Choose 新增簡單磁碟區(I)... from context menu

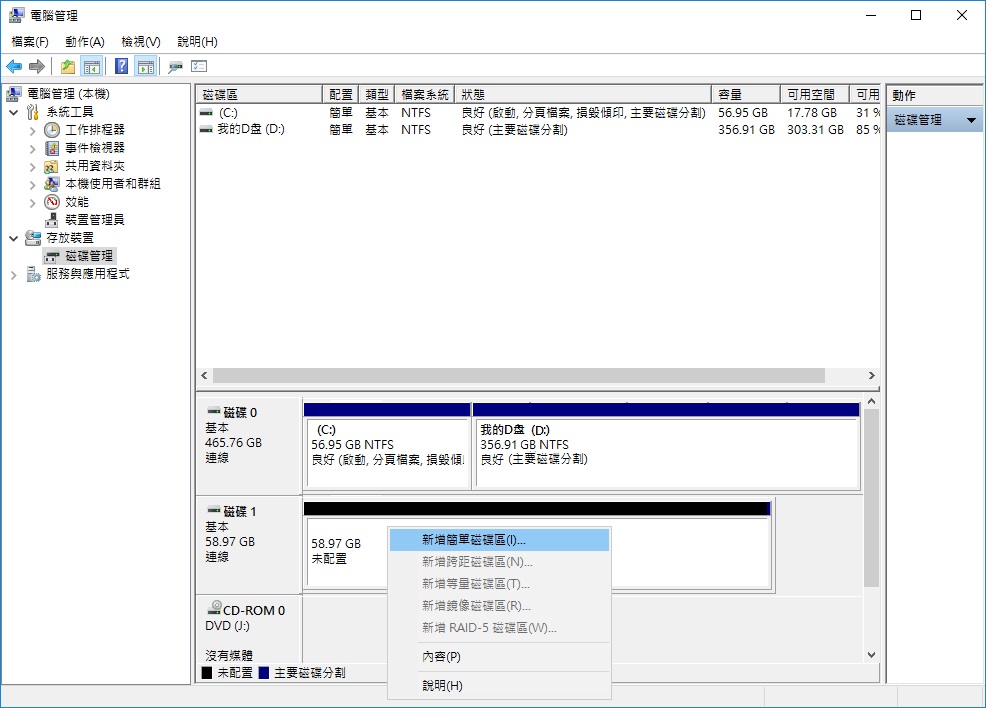click(x=499, y=539)
